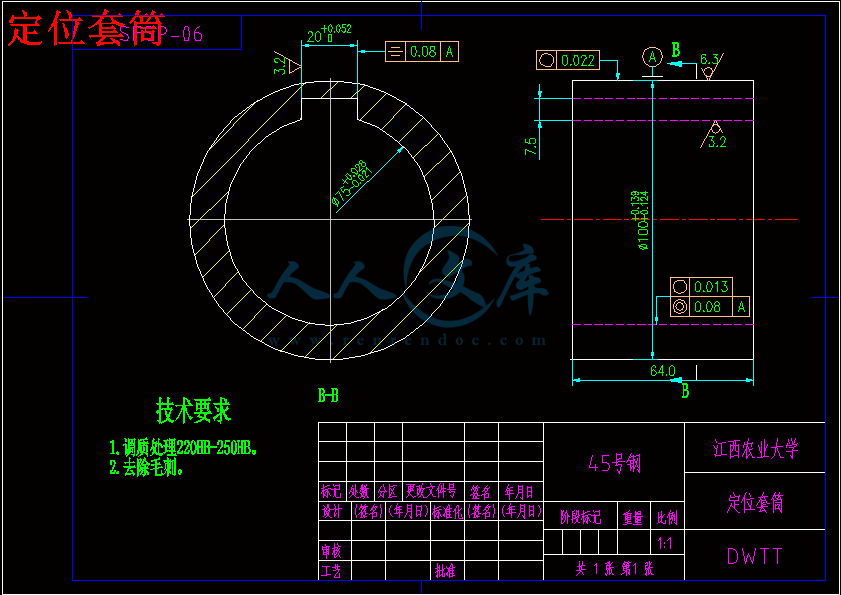Click the 64.0 length dimension text
841x595 pixels.
(x=663, y=371)
